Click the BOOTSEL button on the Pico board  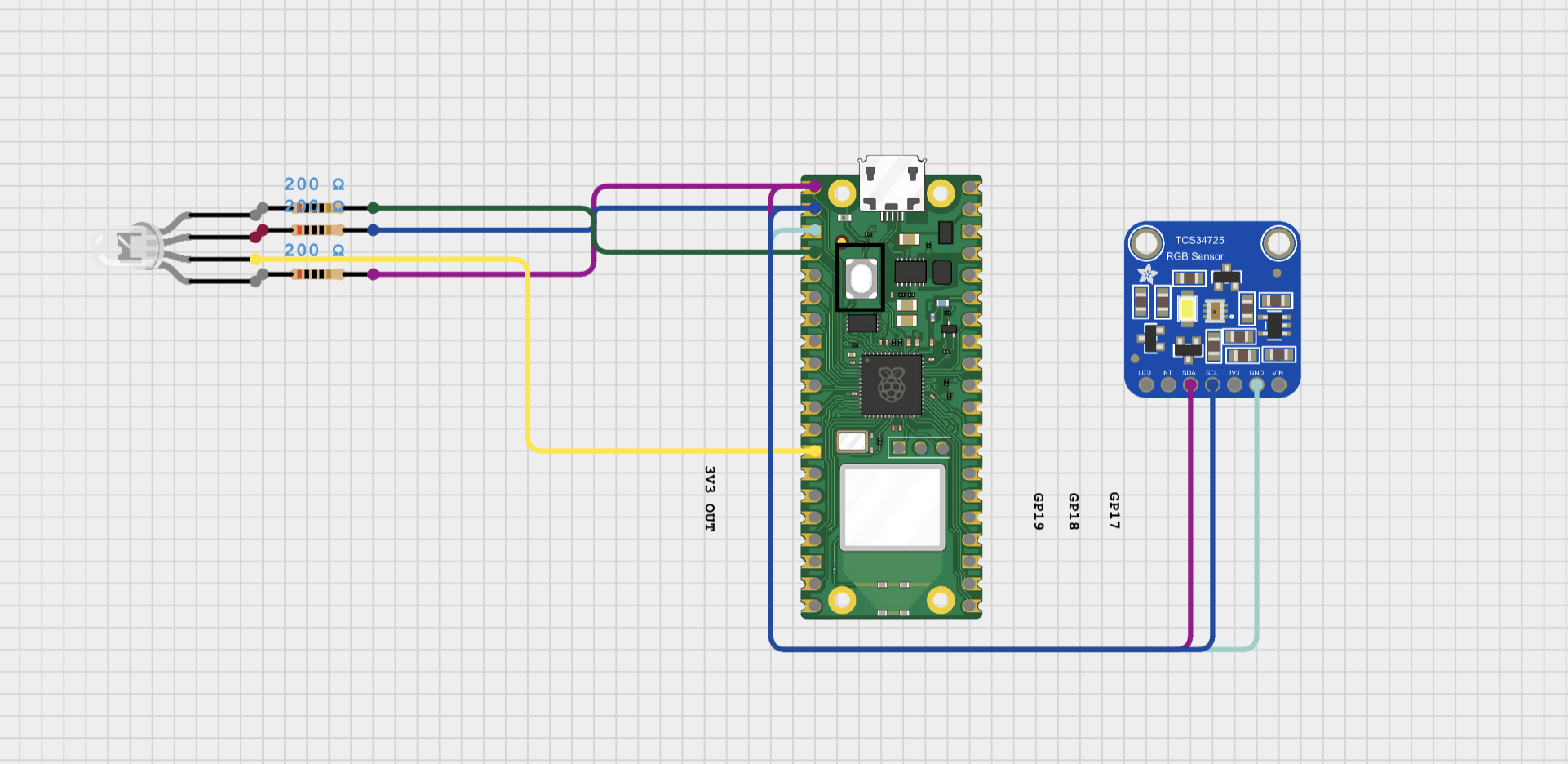[x=861, y=278]
